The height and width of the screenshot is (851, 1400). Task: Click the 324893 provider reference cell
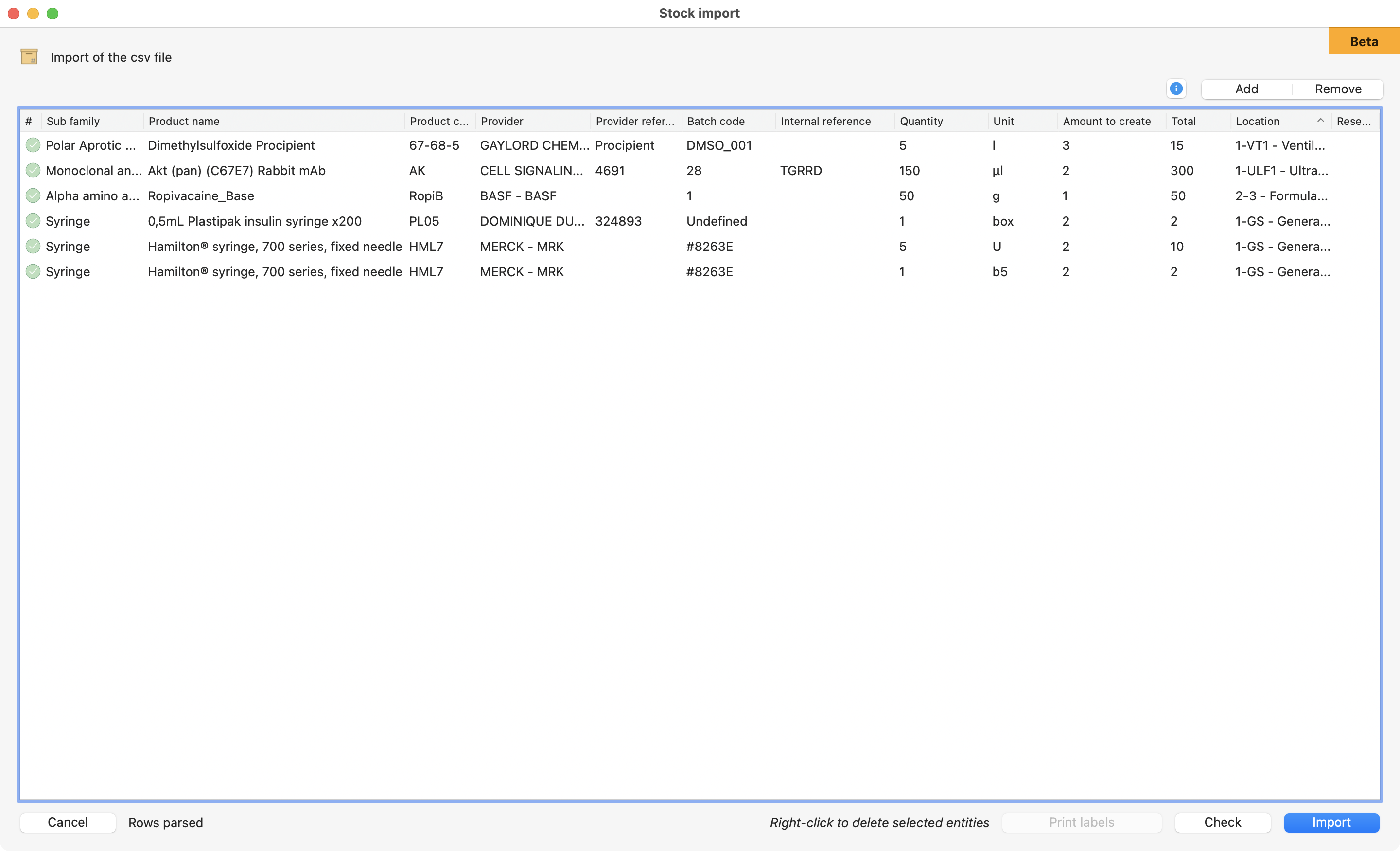618,221
